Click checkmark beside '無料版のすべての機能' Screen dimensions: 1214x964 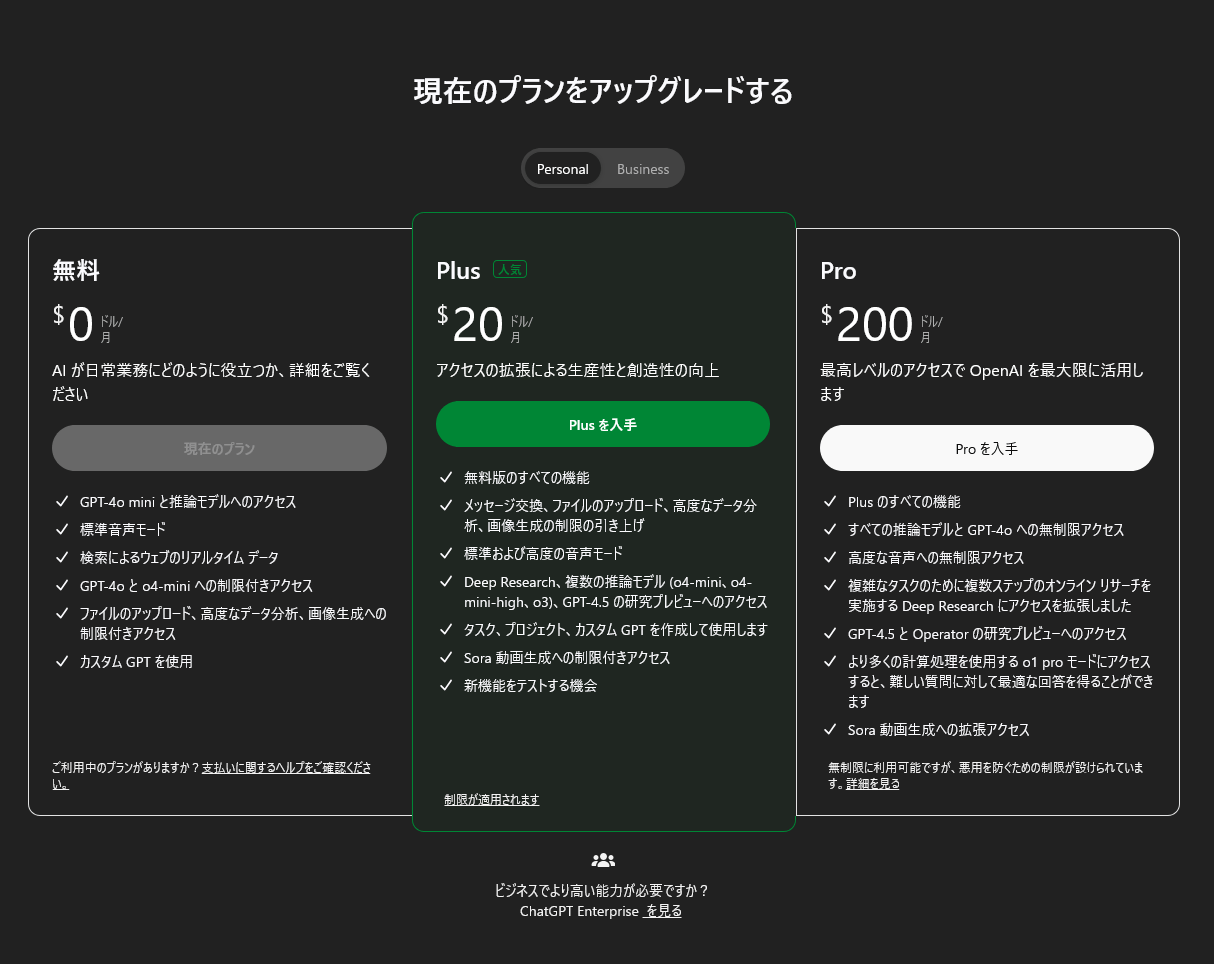pyautogui.click(x=446, y=478)
